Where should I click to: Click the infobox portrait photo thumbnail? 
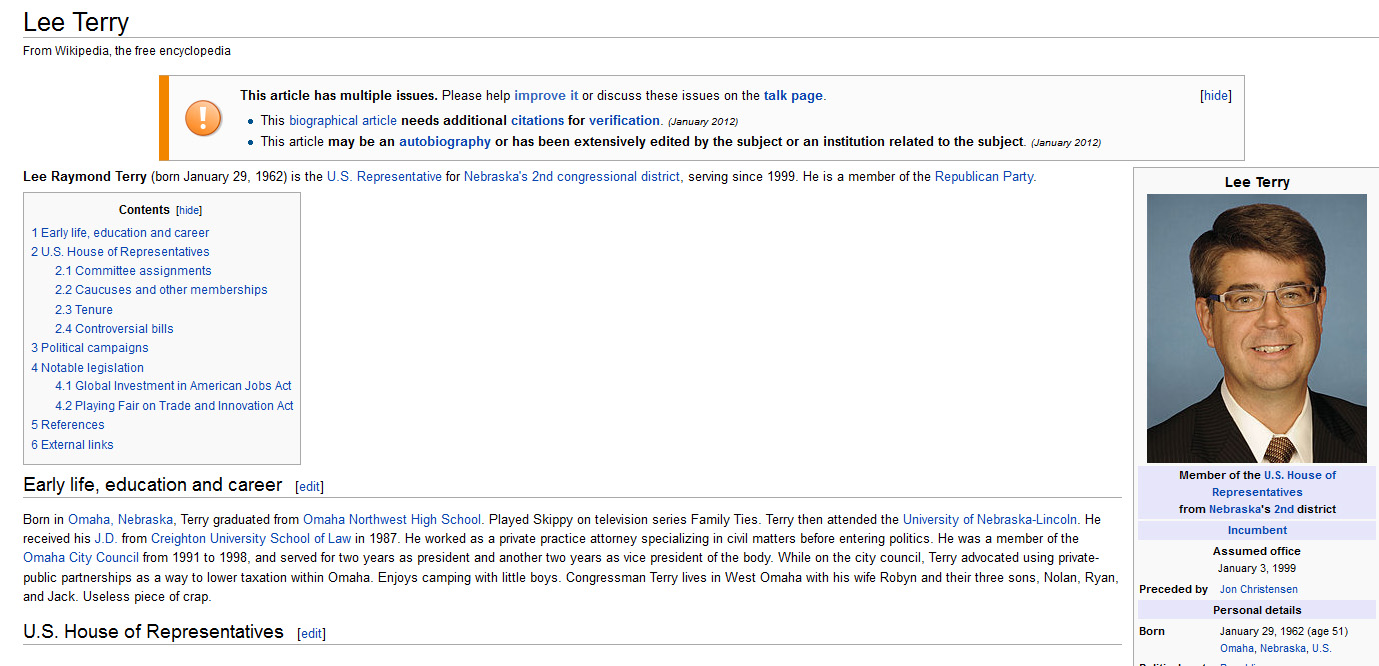point(1256,328)
